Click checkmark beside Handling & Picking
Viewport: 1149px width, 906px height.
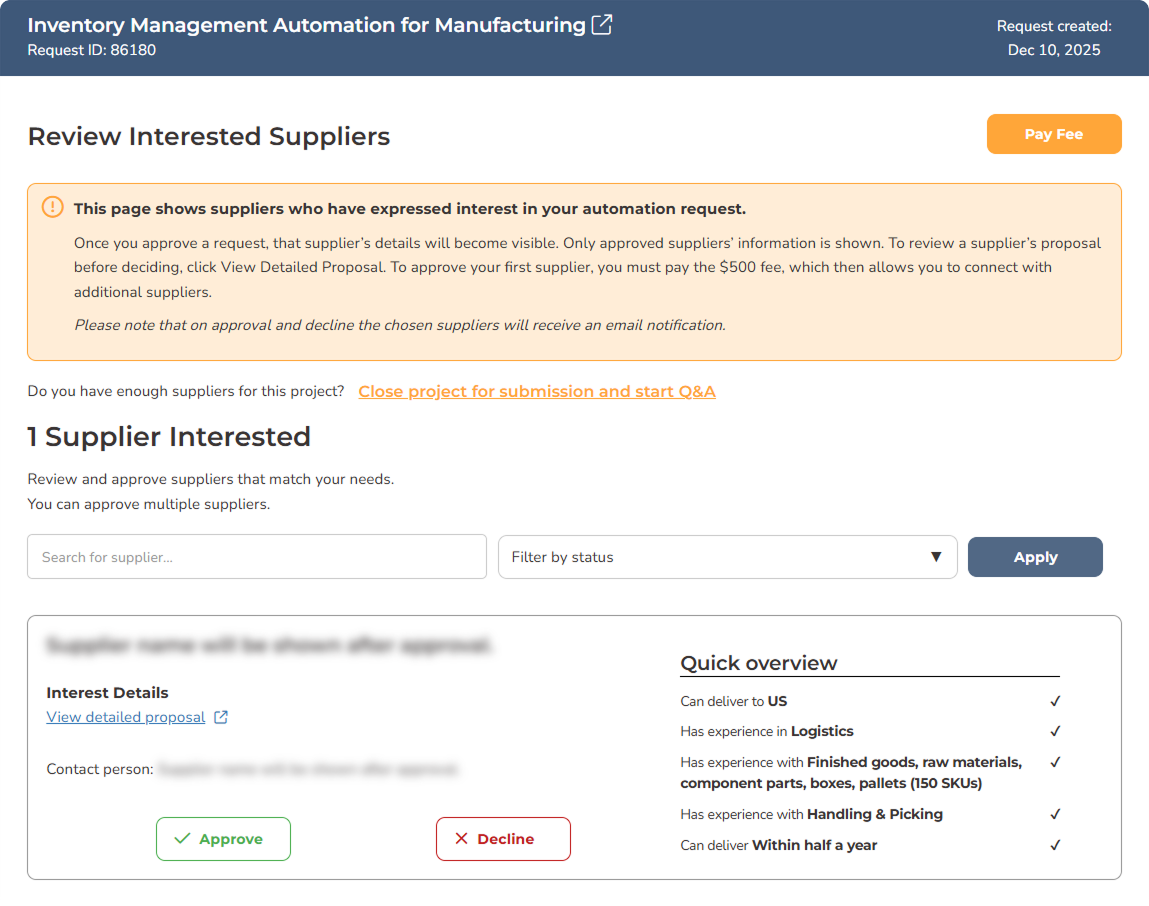click(x=1055, y=814)
